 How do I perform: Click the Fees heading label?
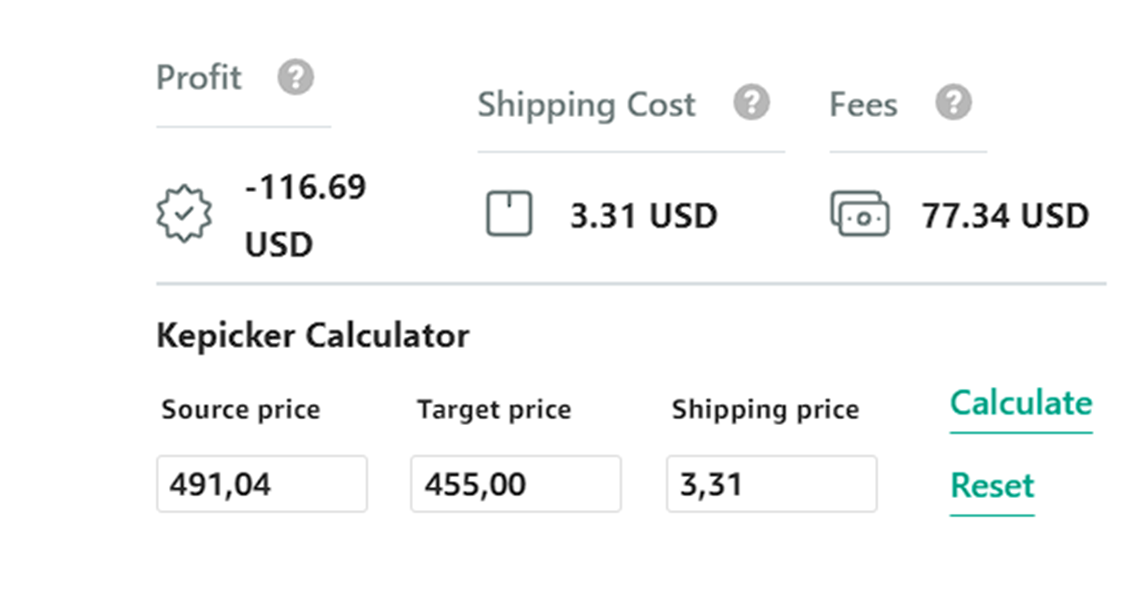pyautogui.click(x=863, y=104)
